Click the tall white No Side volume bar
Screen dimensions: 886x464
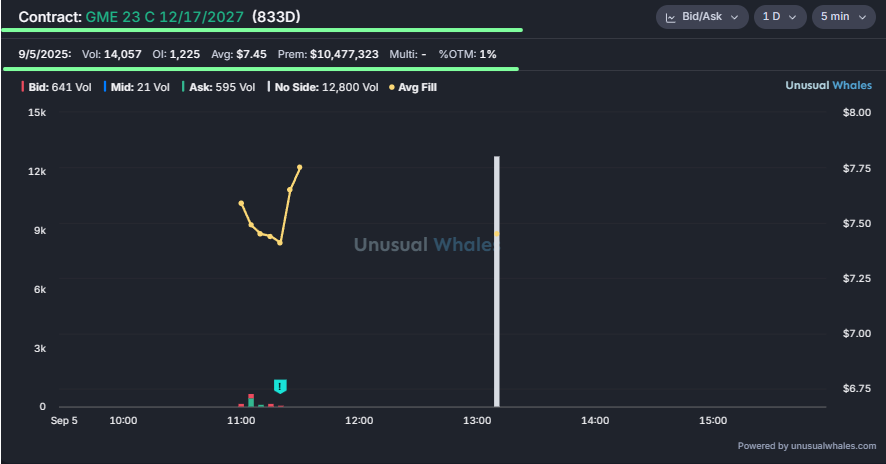tap(497, 281)
